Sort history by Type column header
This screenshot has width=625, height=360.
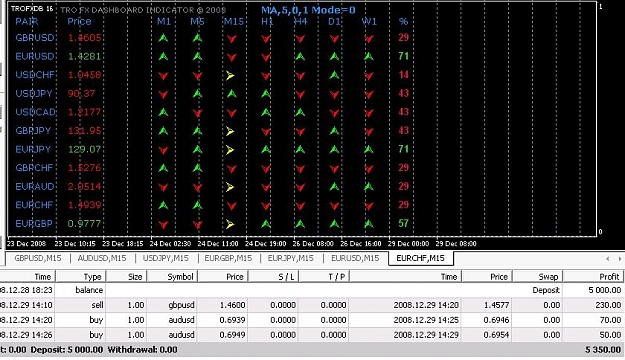point(81,277)
